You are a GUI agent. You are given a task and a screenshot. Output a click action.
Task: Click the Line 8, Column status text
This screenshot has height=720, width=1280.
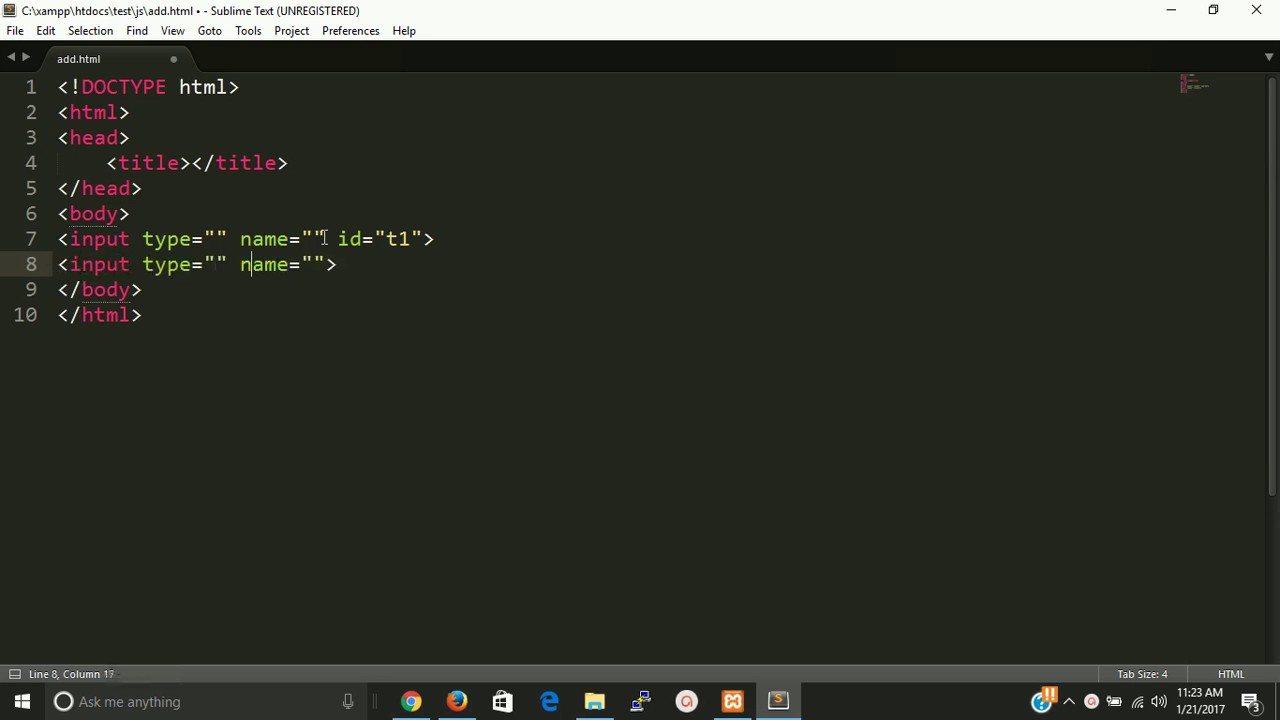tap(71, 674)
